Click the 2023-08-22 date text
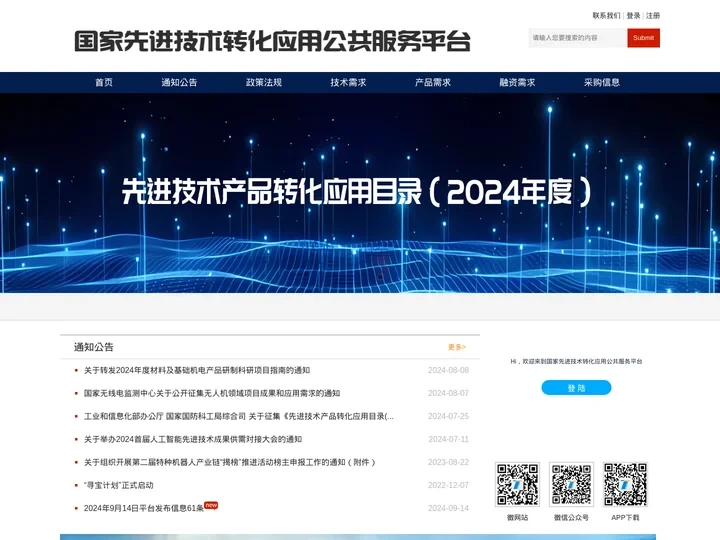 point(448,462)
